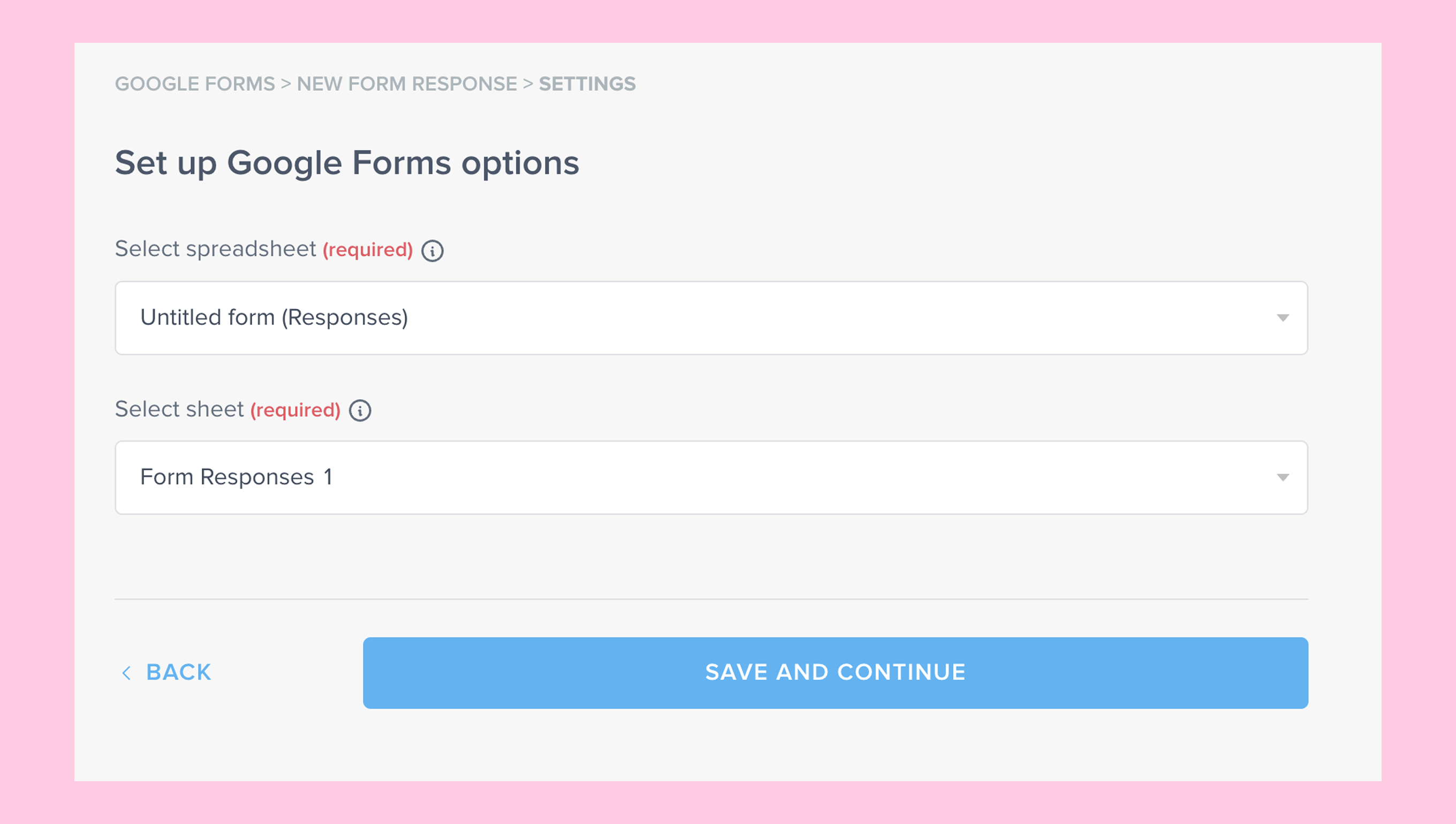Image resolution: width=1456 pixels, height=824 pixels.
Task: Go to NEW FORM RESPONSE breadcrumb
Action: coord(406,84)
